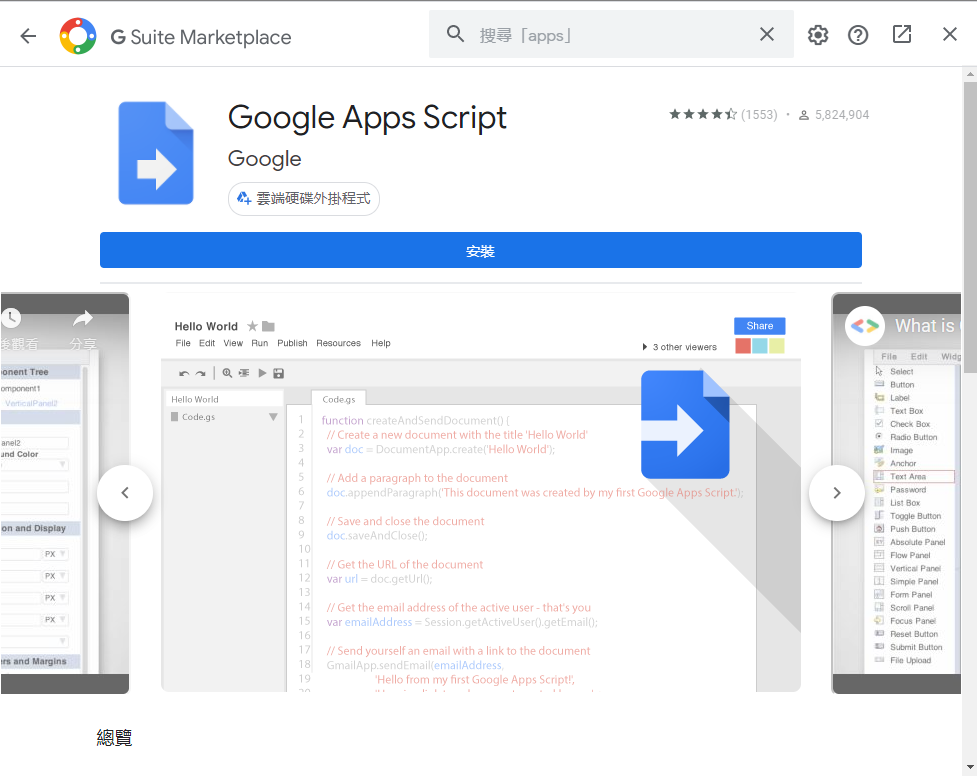Click the vertical scrollbar thumb
977x776 pixels.
(x=970, y=228)
